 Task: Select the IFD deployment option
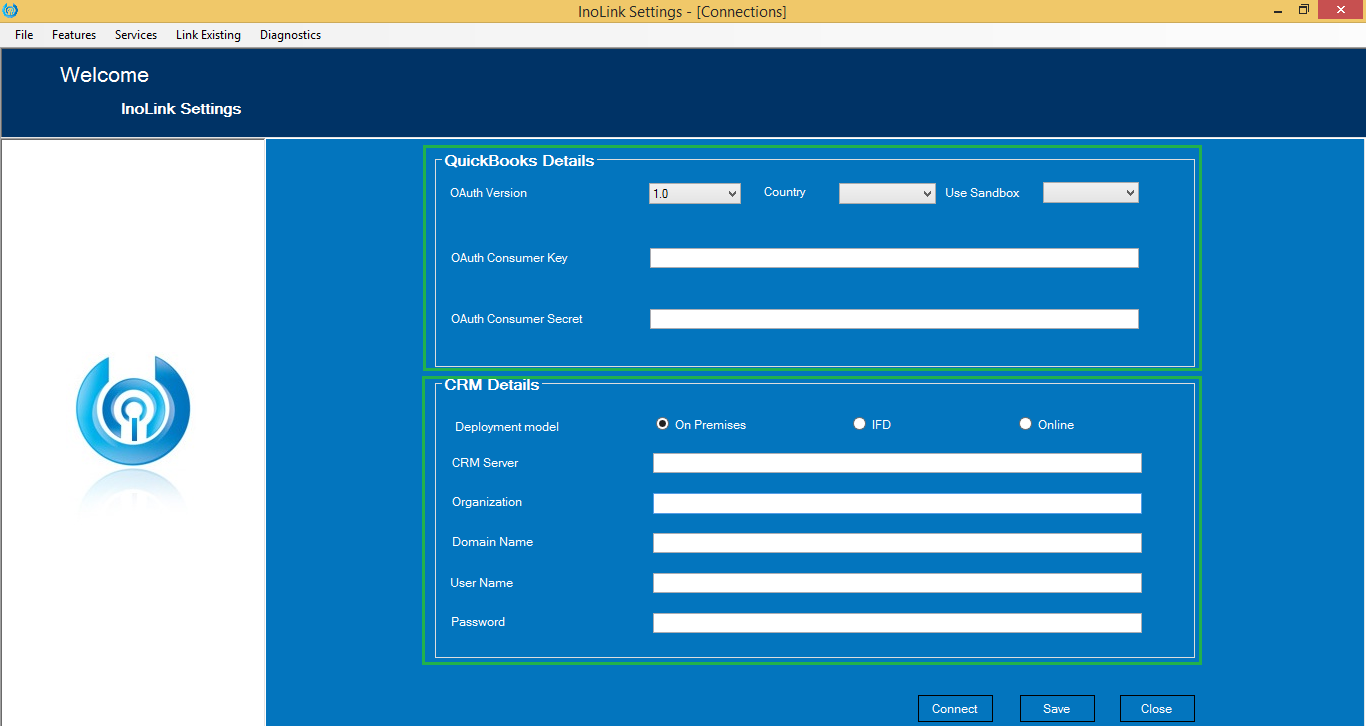pos(872,424)
